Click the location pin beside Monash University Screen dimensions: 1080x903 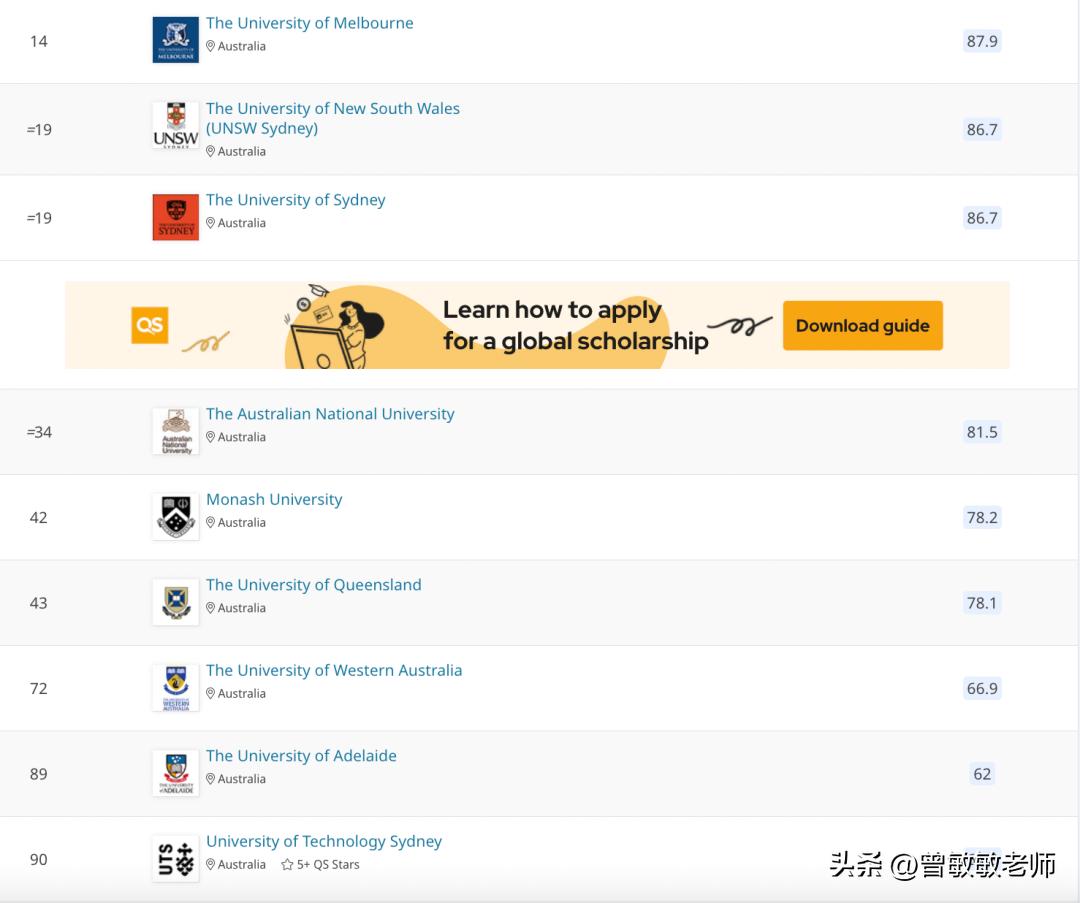[x=210, y=522]
